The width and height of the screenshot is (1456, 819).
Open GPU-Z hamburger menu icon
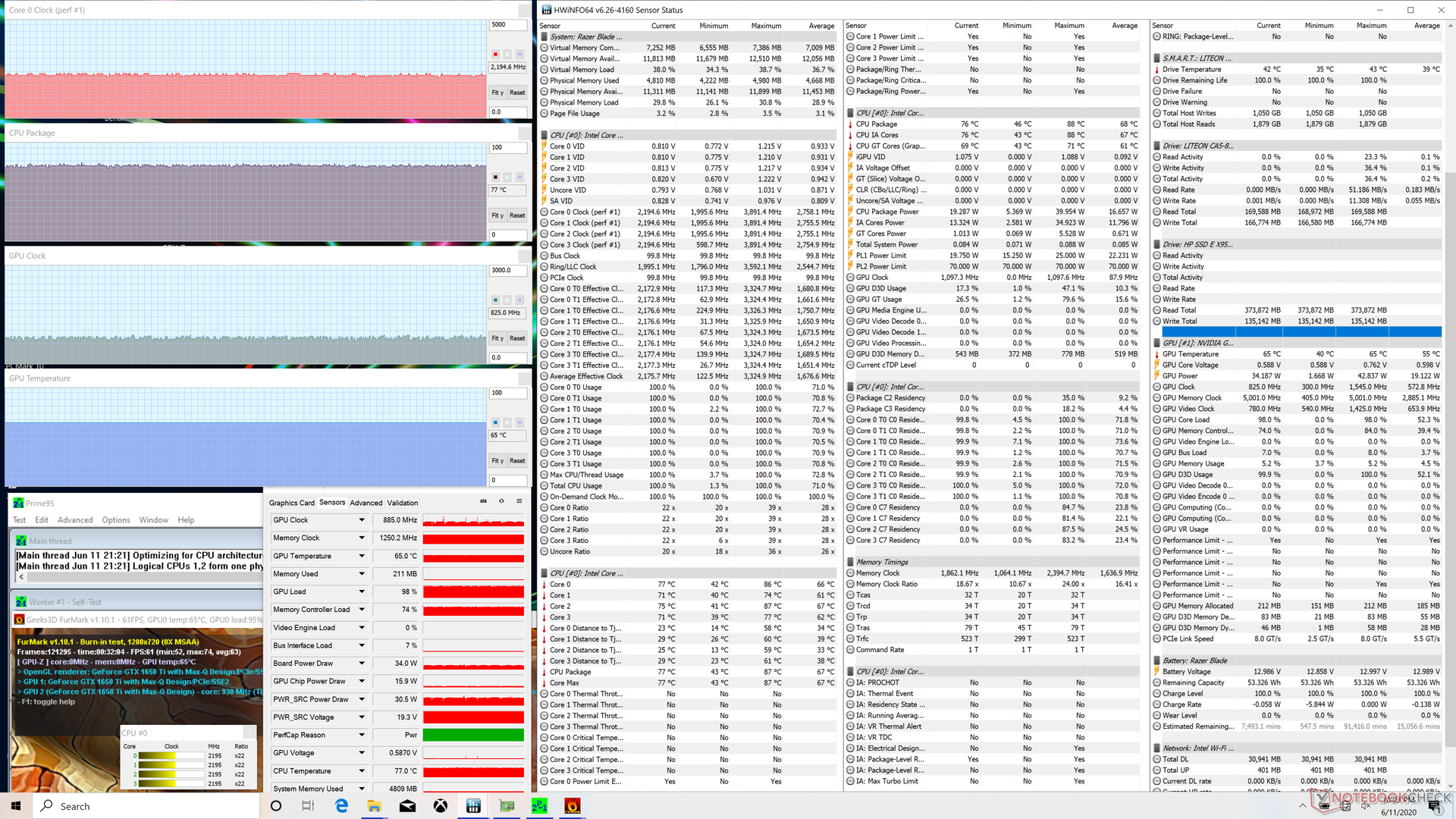519,501
